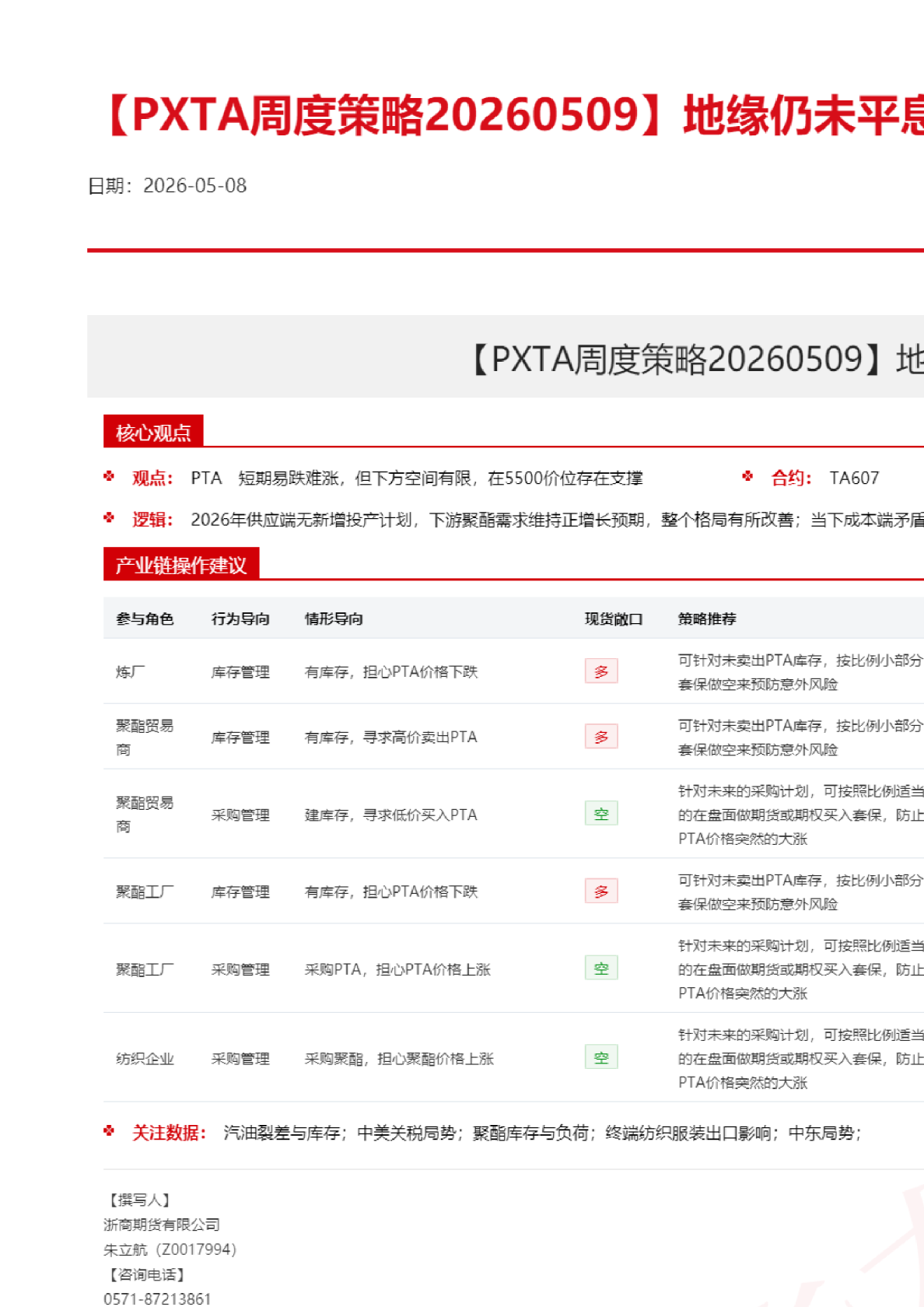Click the "行为导向" column header

[240, 619]
